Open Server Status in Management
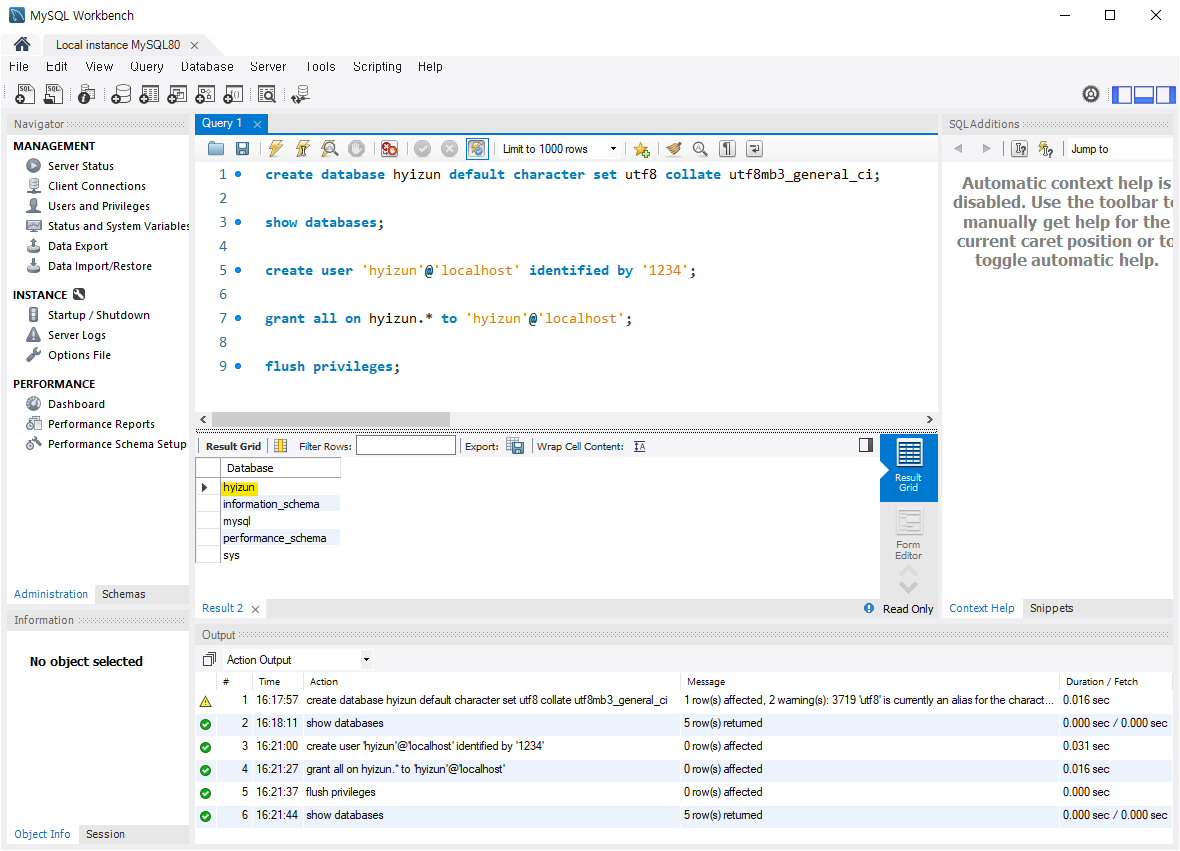This screenshot has width=1180, height=851. (x=81, y=166)
